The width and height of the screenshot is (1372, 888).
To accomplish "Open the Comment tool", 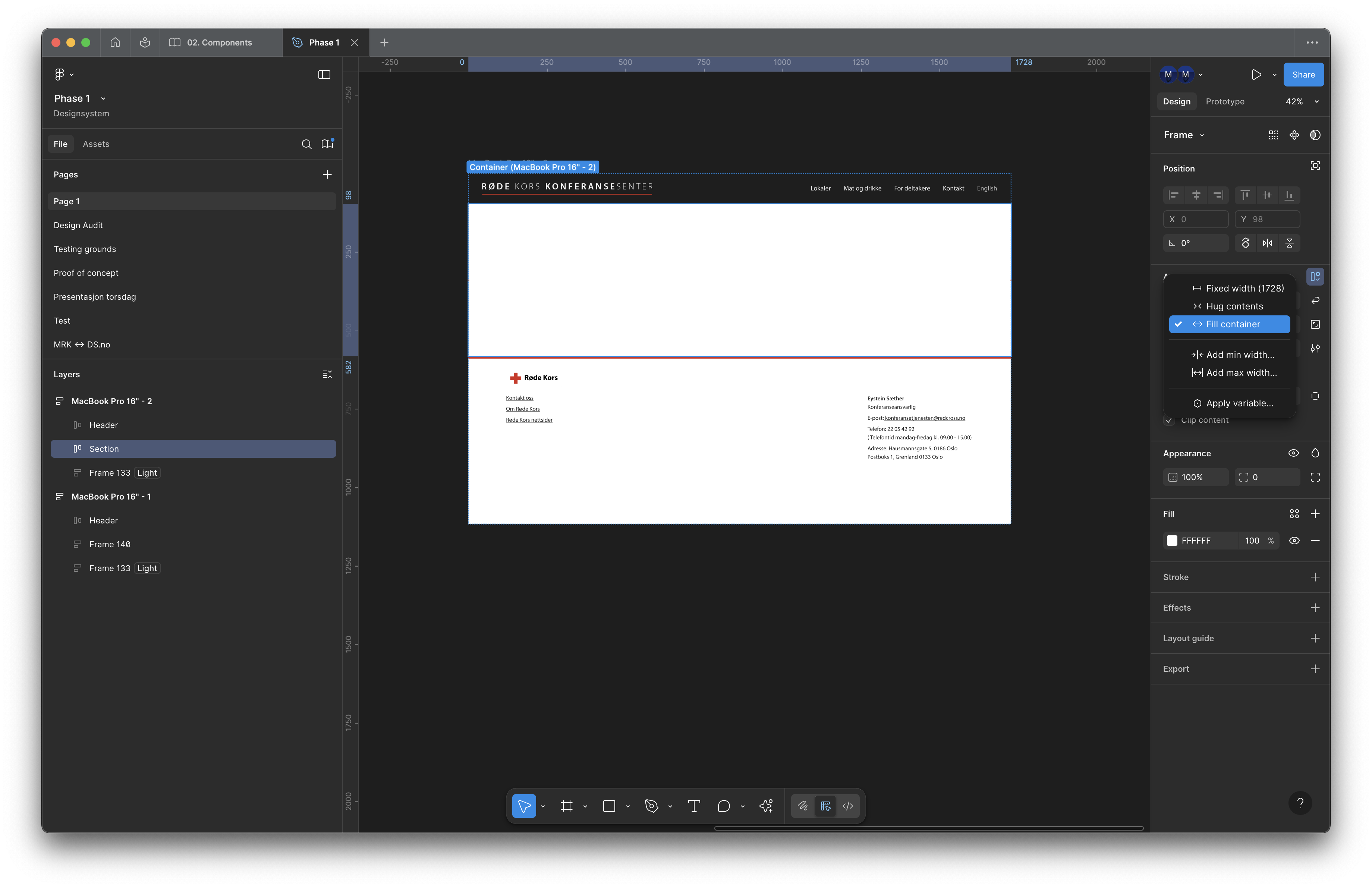I will pyautogui.click(x=724, y=806).
